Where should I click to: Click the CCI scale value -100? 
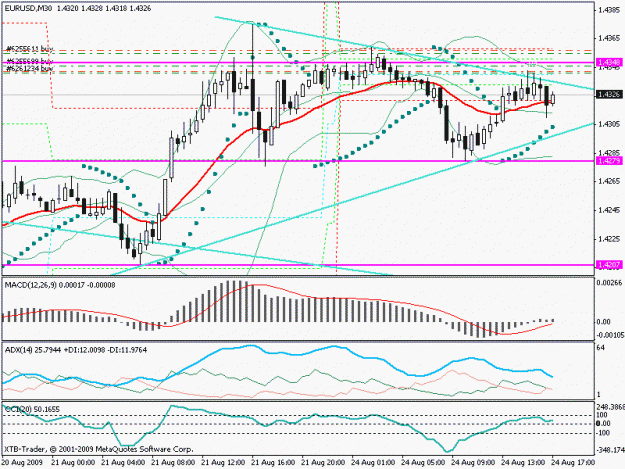click(x=604, y=433)
